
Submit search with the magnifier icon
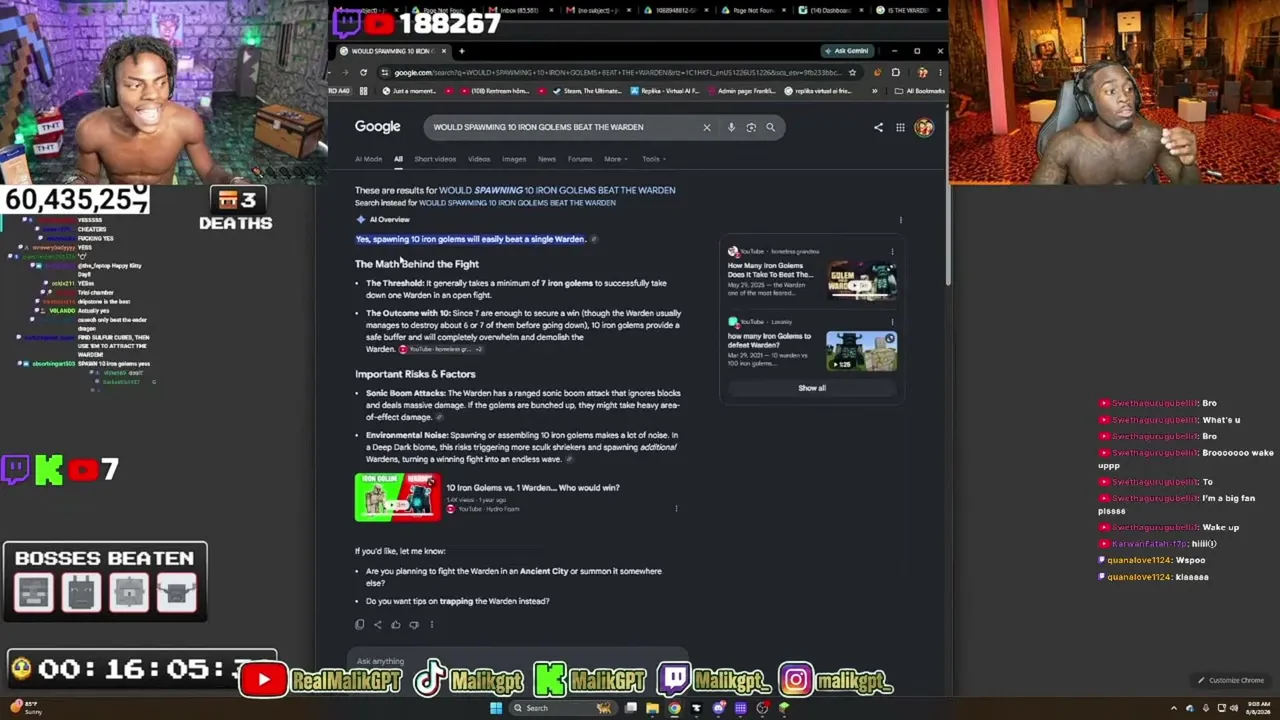point(770,127)
